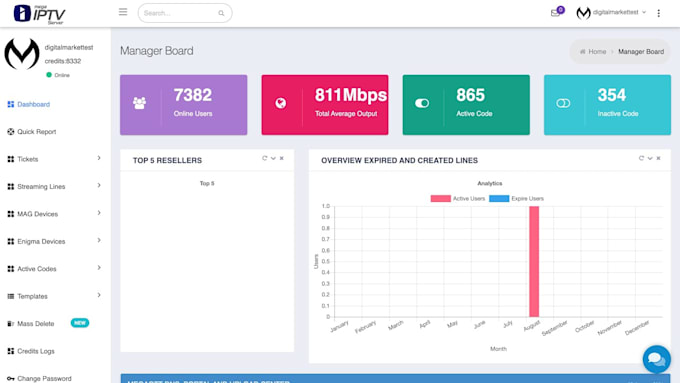Open the Tickets menu item
This screenshot has height=383, width=680.
coord(28,159)
